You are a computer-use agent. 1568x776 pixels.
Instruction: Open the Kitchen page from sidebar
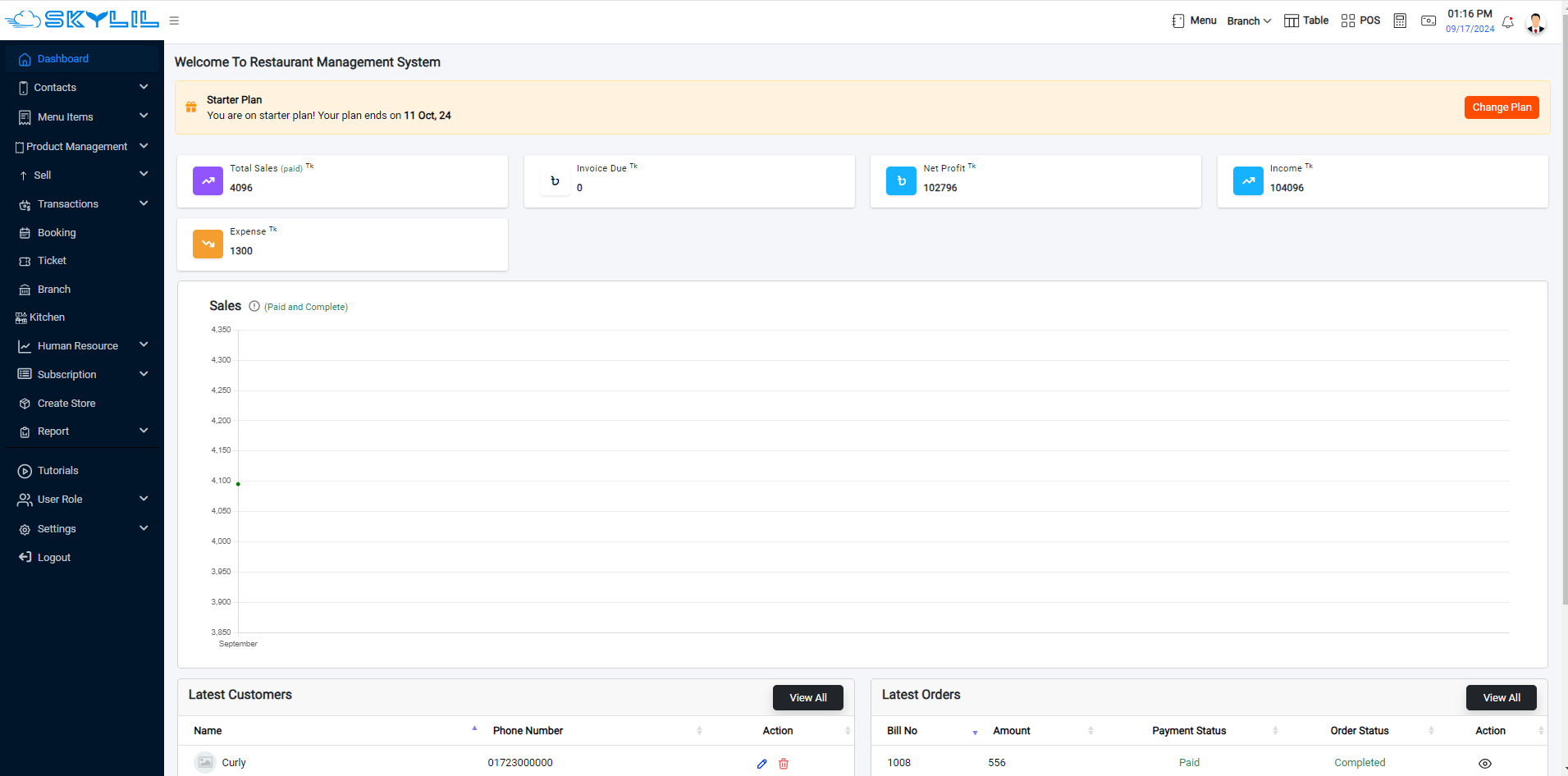click(47, 317)
